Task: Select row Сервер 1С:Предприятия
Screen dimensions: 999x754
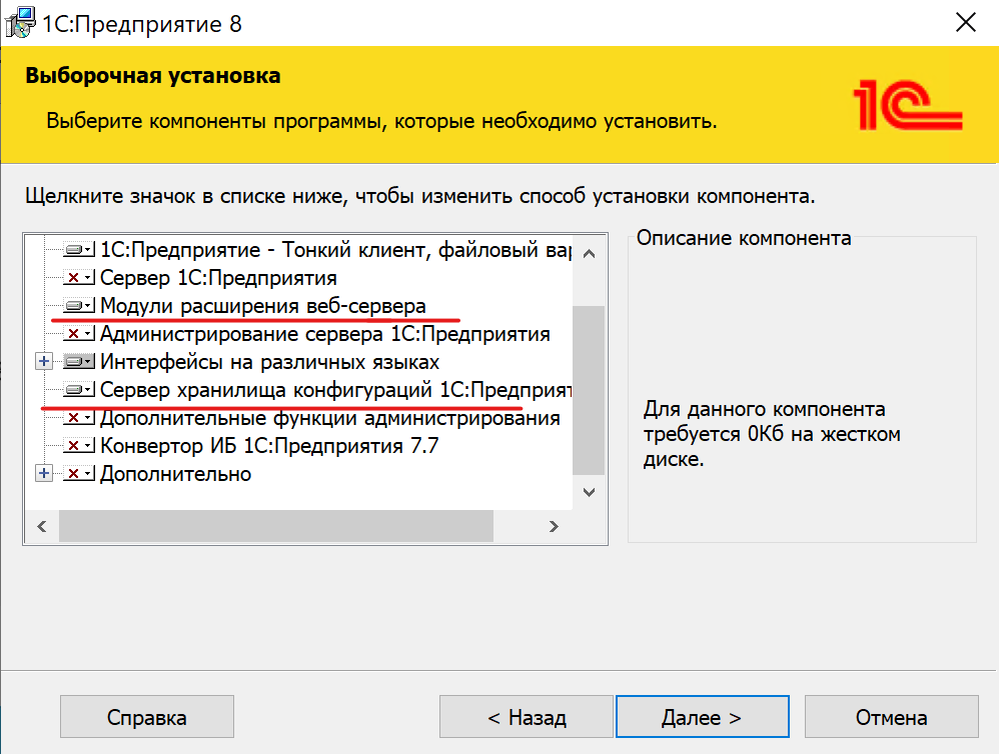Action: [x=219, y=278]
